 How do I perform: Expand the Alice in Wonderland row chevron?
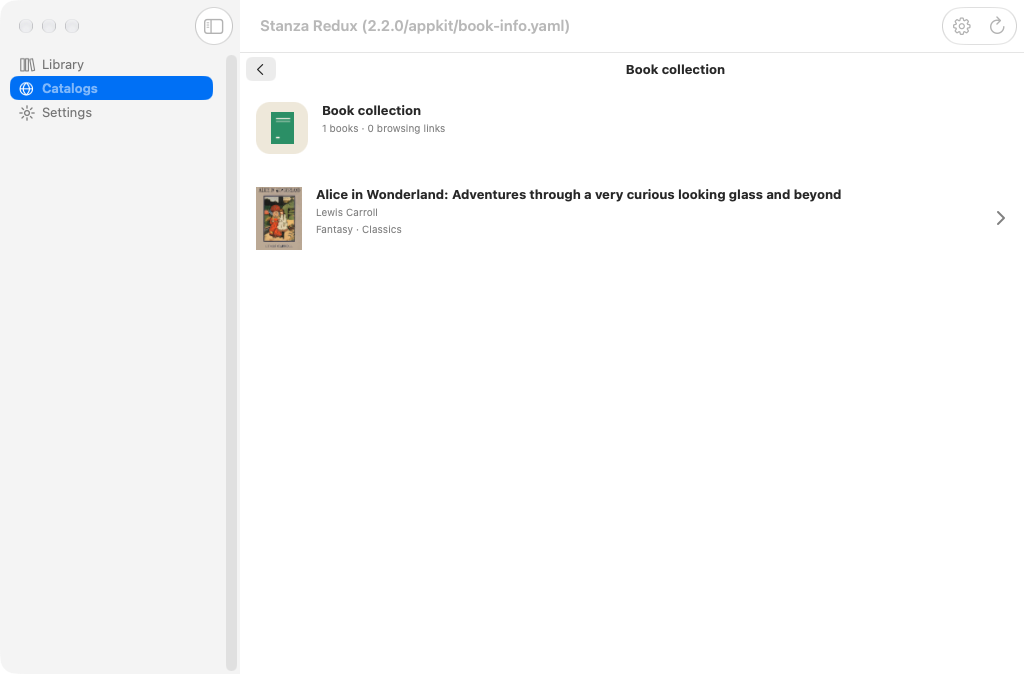tap(1000, 218)
